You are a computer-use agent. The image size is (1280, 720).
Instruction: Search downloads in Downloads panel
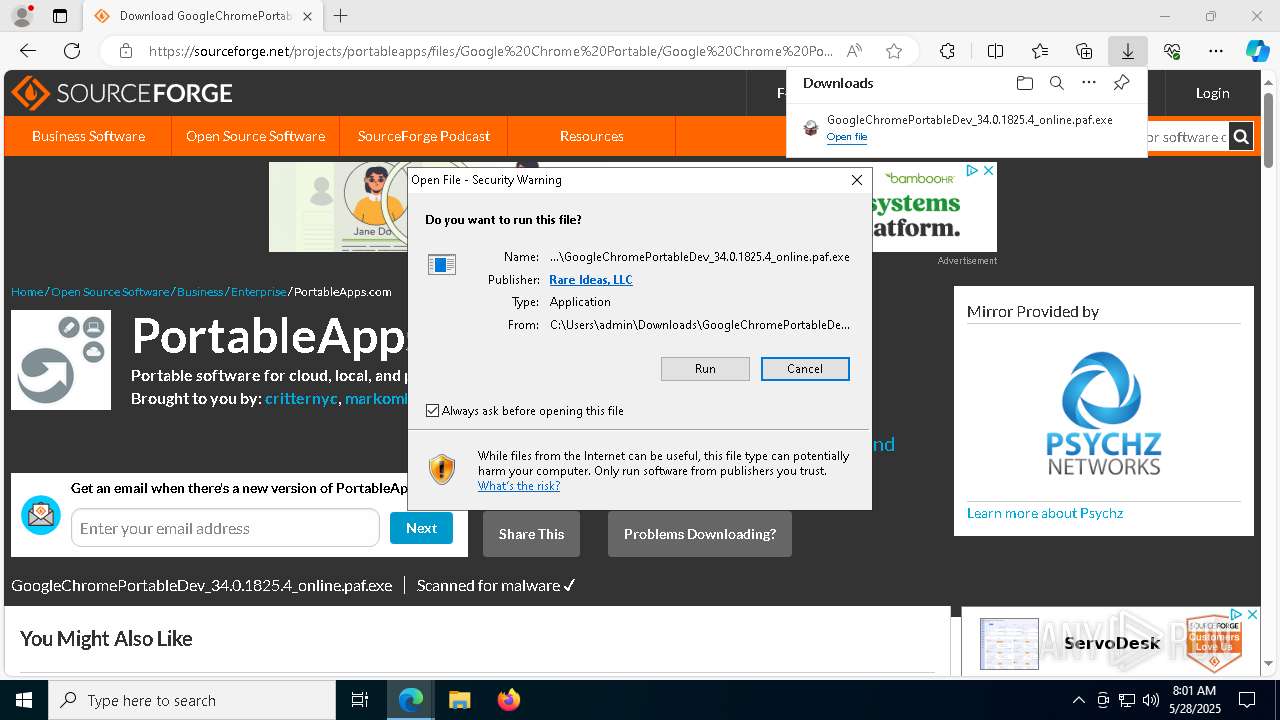point(1056,83)
